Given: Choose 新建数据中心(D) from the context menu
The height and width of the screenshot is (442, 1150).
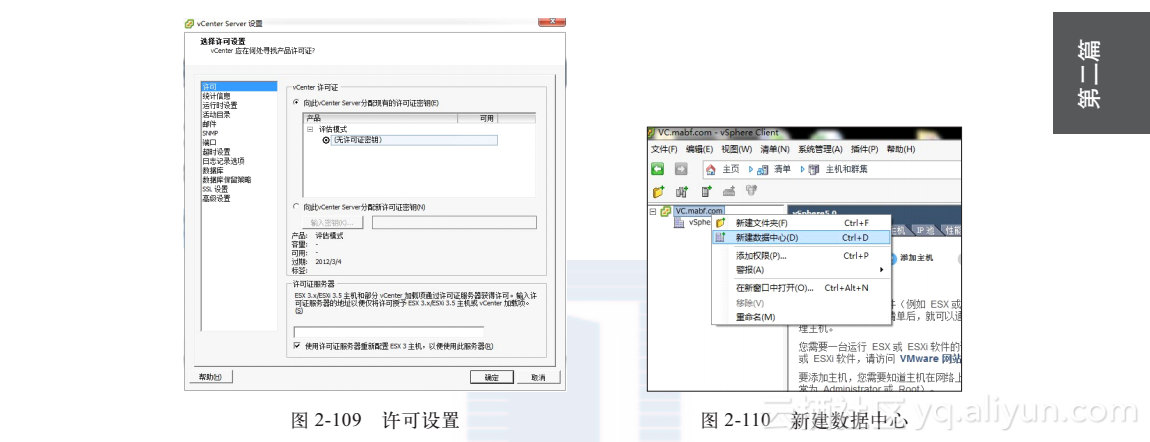Looking at the screenshot, I should click(x=801, y=237).
